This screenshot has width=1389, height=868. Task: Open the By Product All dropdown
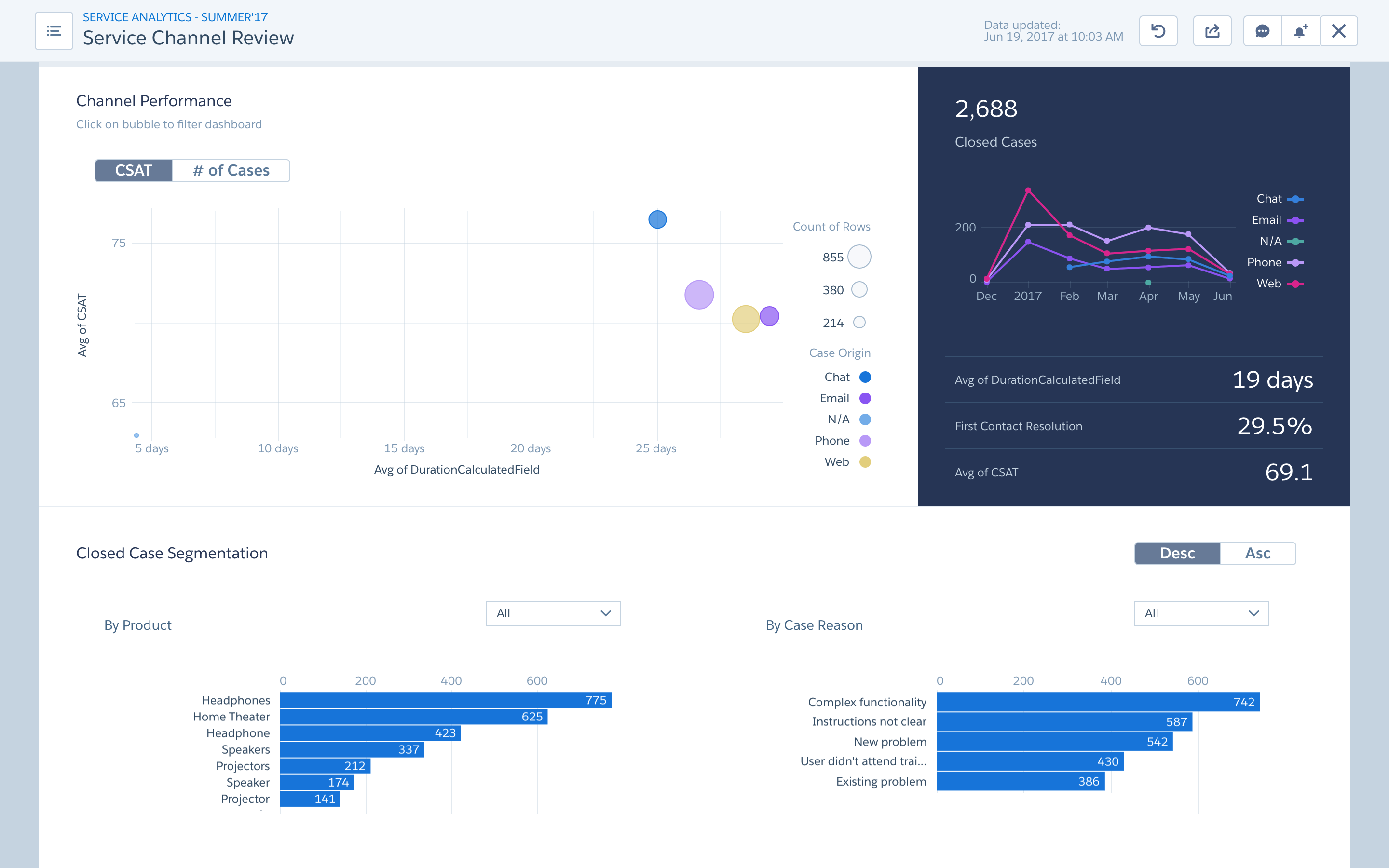[x=553, y=613]
